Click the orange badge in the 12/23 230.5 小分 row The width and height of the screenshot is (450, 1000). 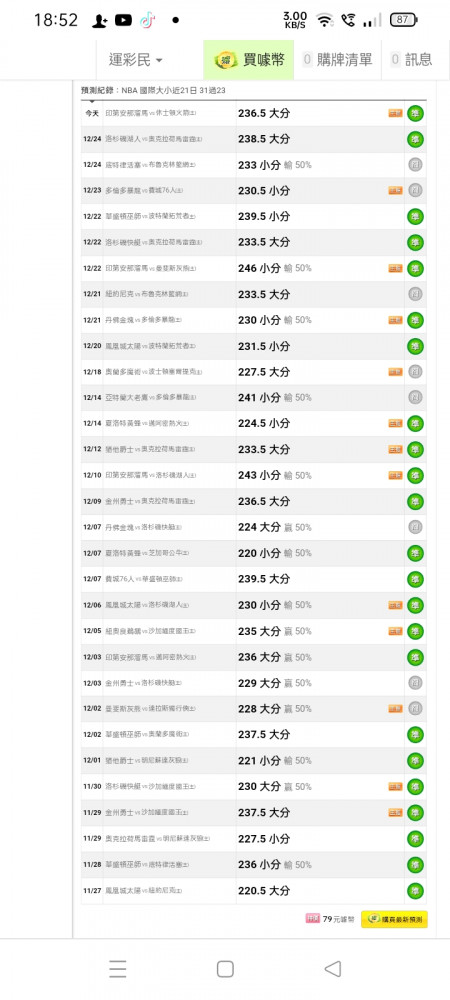395,191
